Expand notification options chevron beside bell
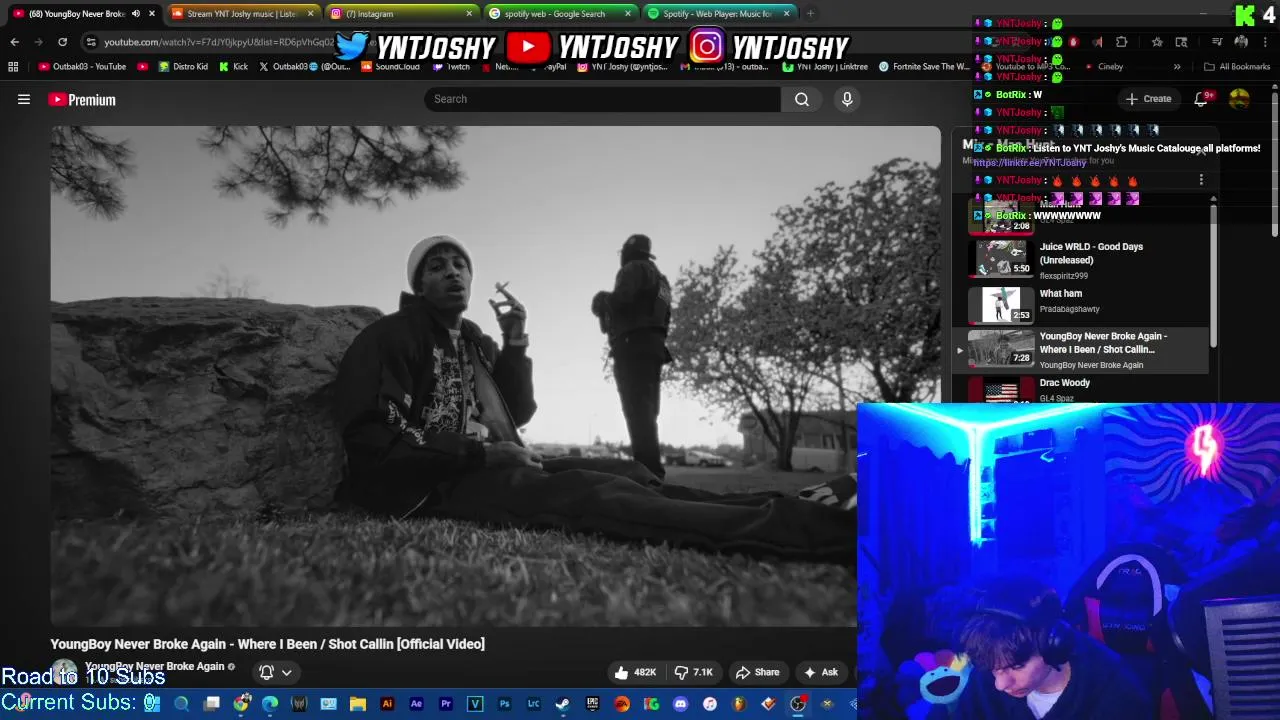 point(286,672)
